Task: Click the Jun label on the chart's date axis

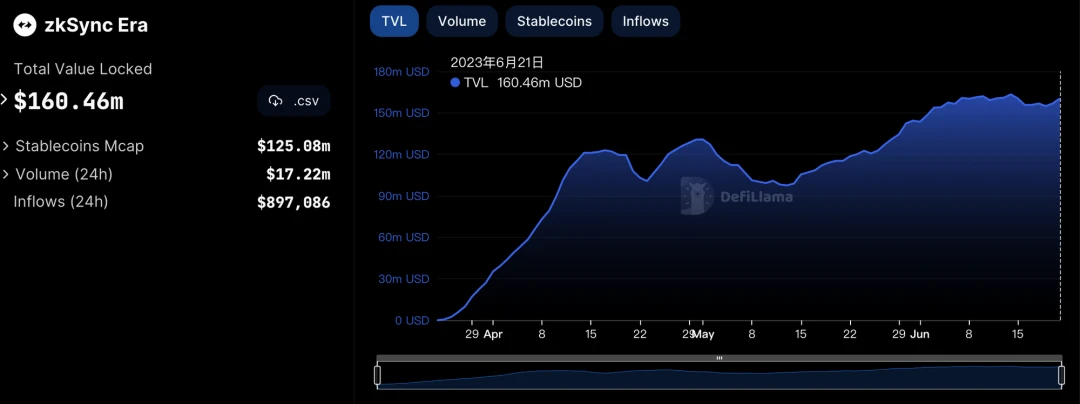Action: pyautogui.click(x=920, y=335)
